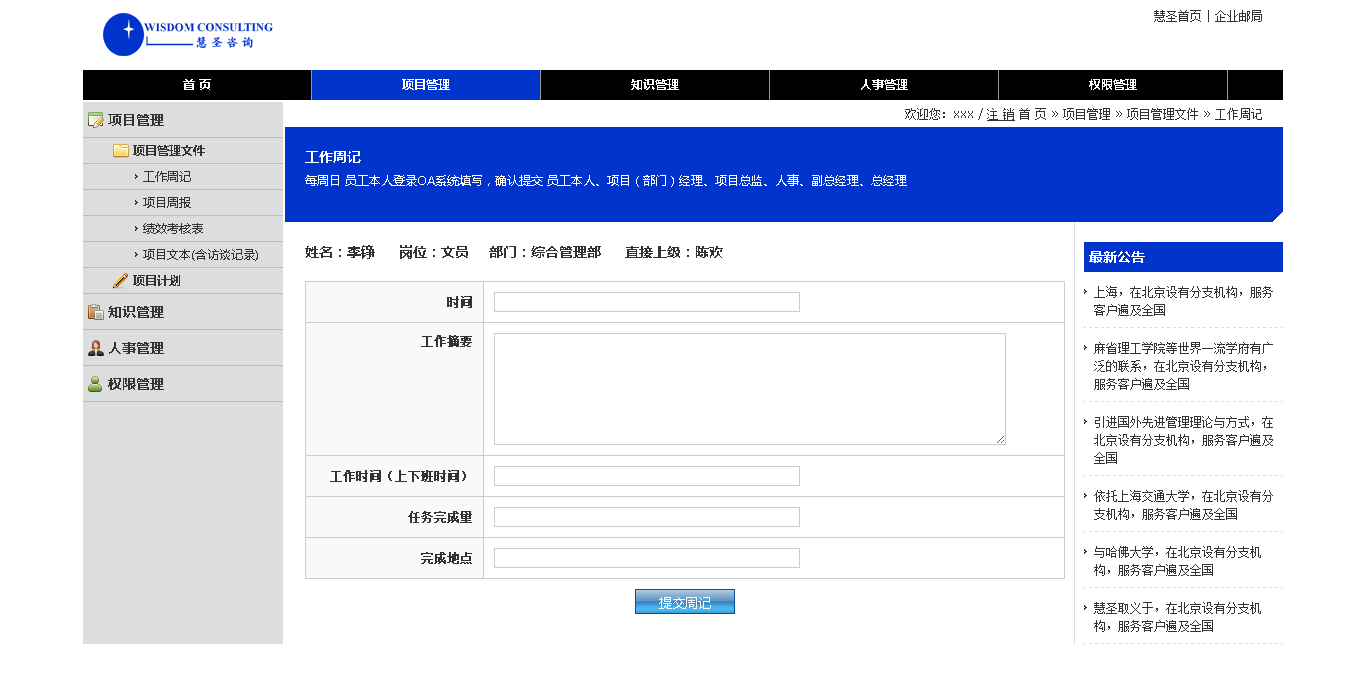Open 项目文本(含访谈记录) sidebar item
Viewport: 1366px width, 695px height.
[x=200, y=255]
